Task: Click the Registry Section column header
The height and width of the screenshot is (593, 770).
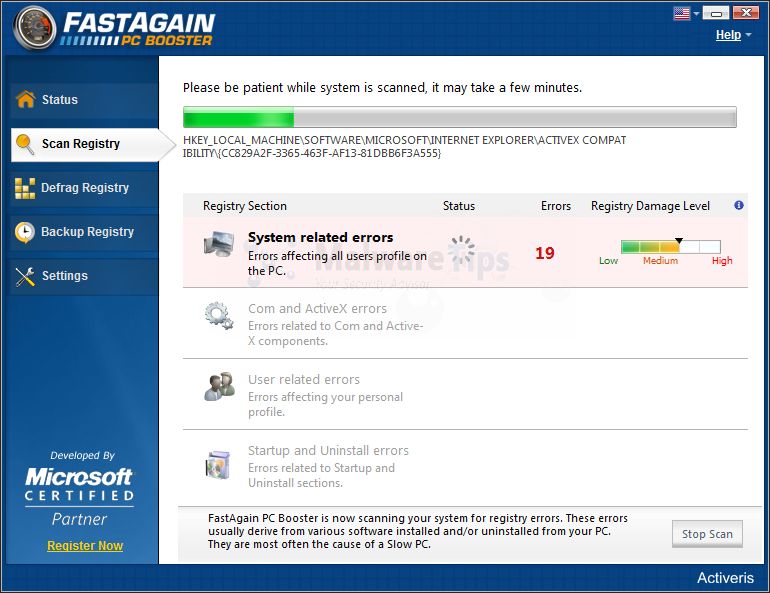Action: coord(245,206)
